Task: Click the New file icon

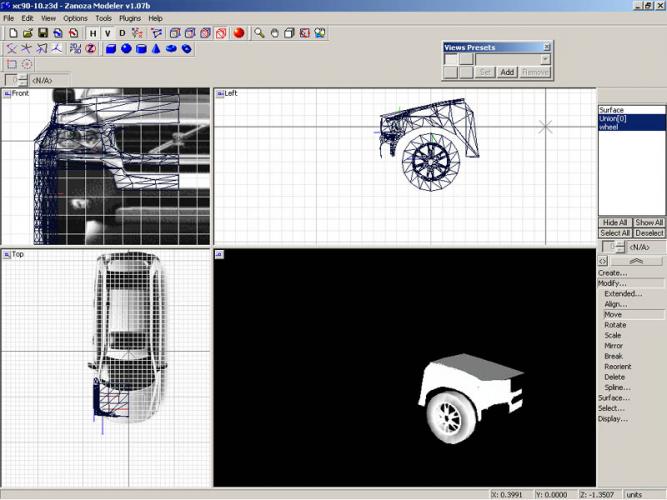Action: (x=13, y=33)
